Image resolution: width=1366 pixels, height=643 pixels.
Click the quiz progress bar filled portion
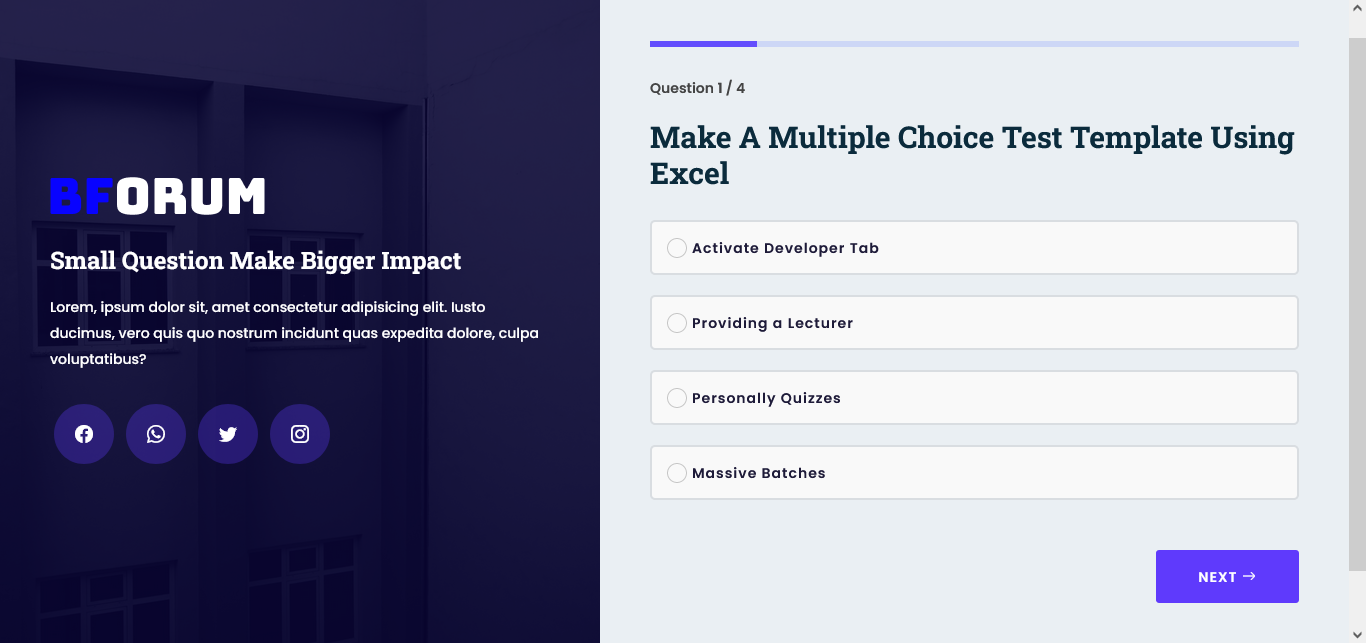(x=703, y=44)
